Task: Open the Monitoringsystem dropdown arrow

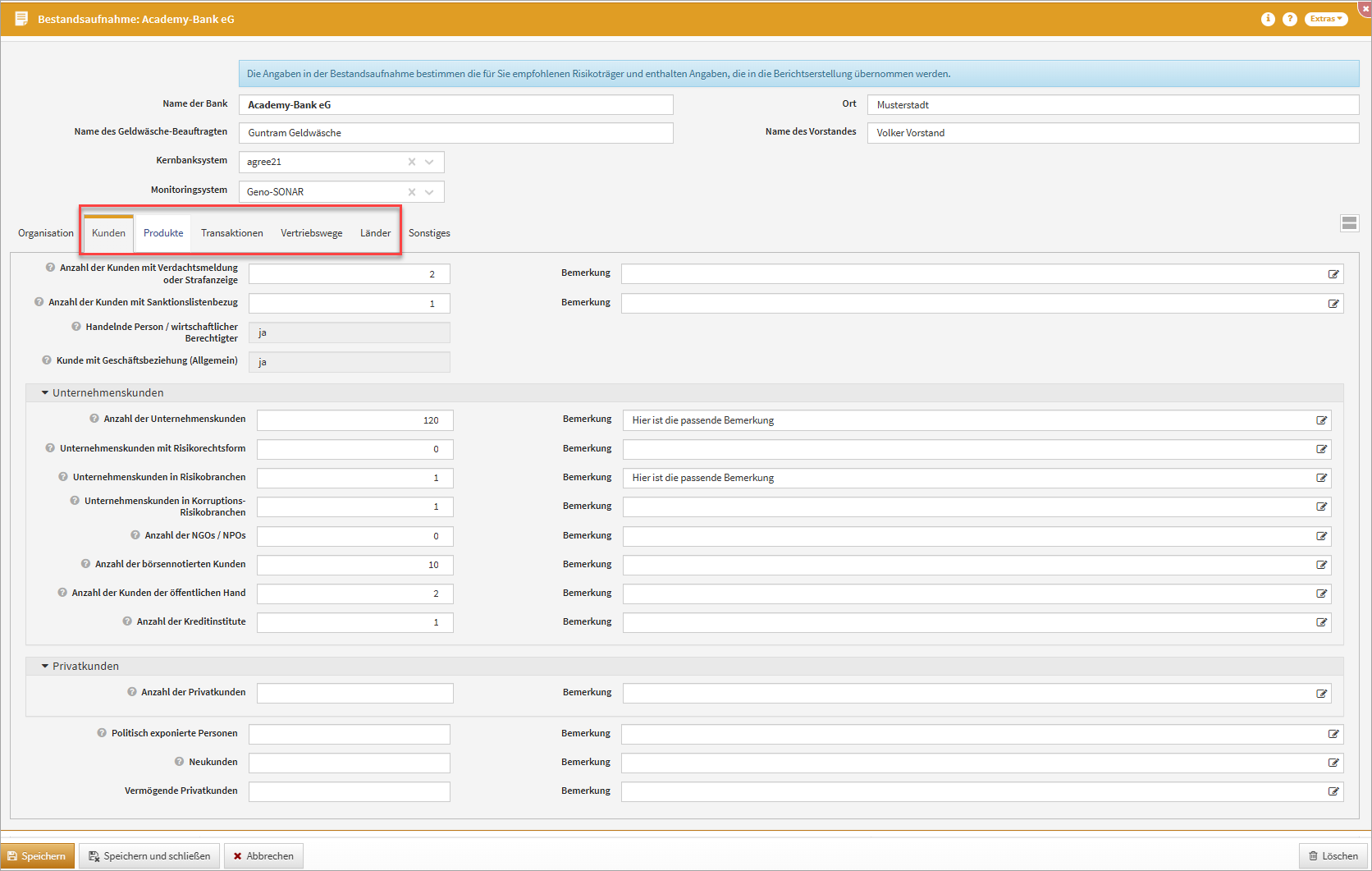Action: coord(429,192)
